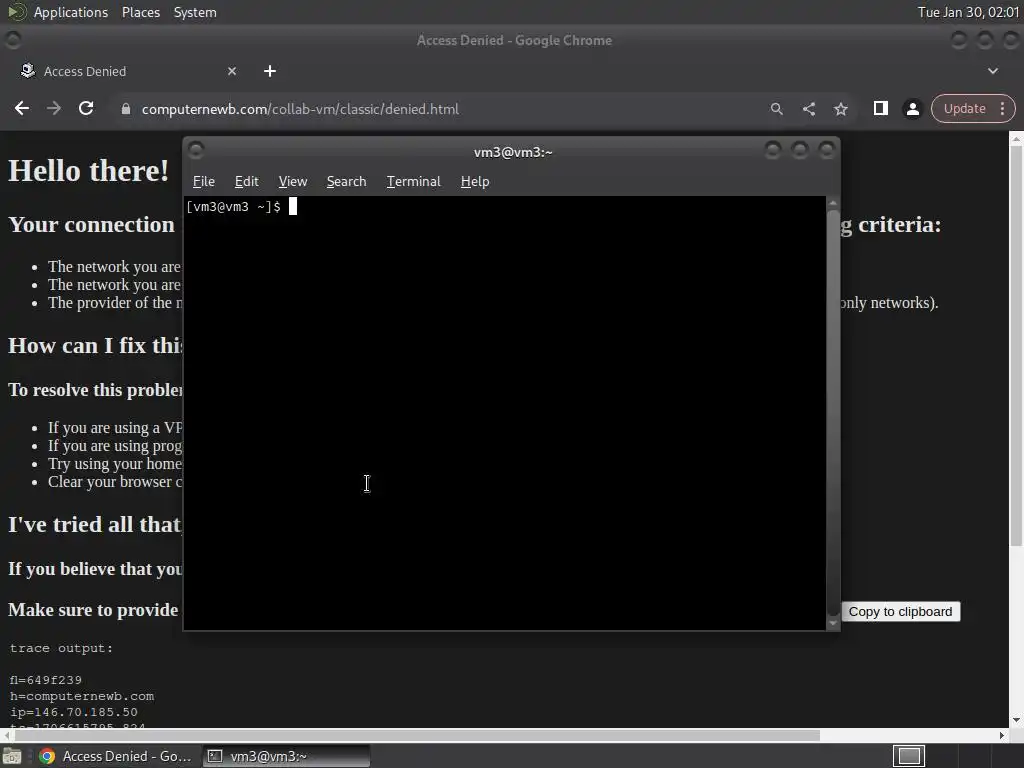The width and height of the screenshot is (1024, 768).
Task: Click the 'Hello there!' heading
Action: pyautogui.click(x=88, y=170)
